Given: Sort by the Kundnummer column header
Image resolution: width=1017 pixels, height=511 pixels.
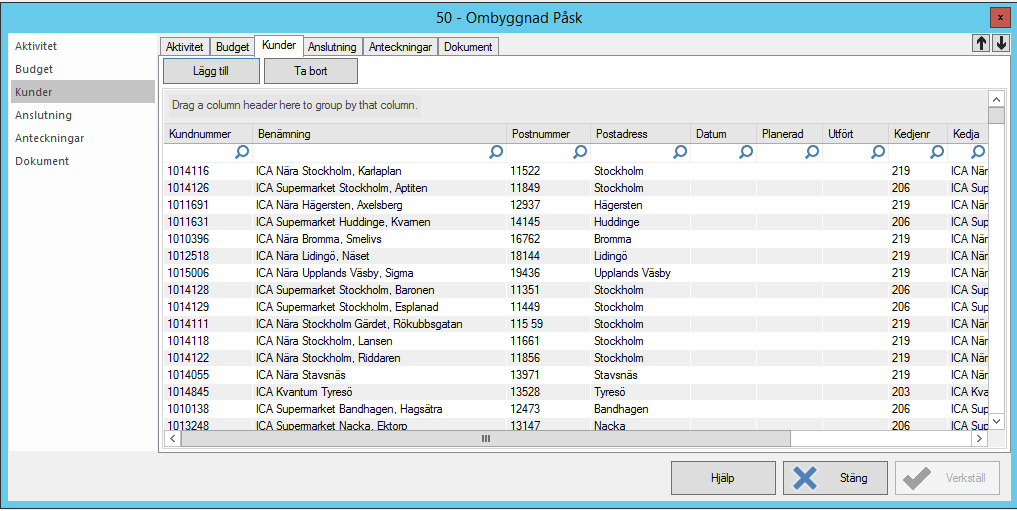Looking at the screenshot, I should point(208,134).
